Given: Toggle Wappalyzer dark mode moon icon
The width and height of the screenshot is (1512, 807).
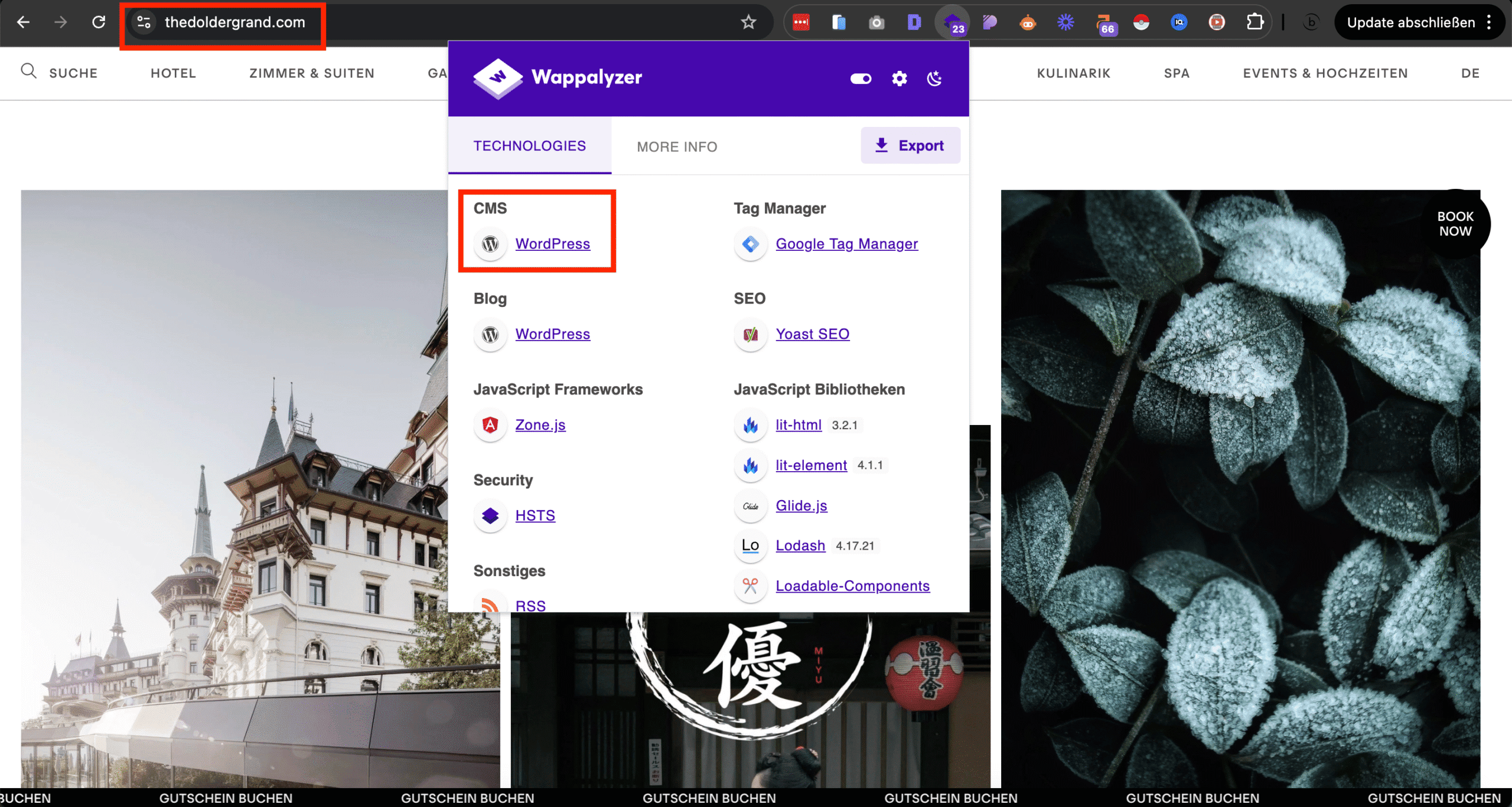Looking at the screenshot, I should pos(934,79).
